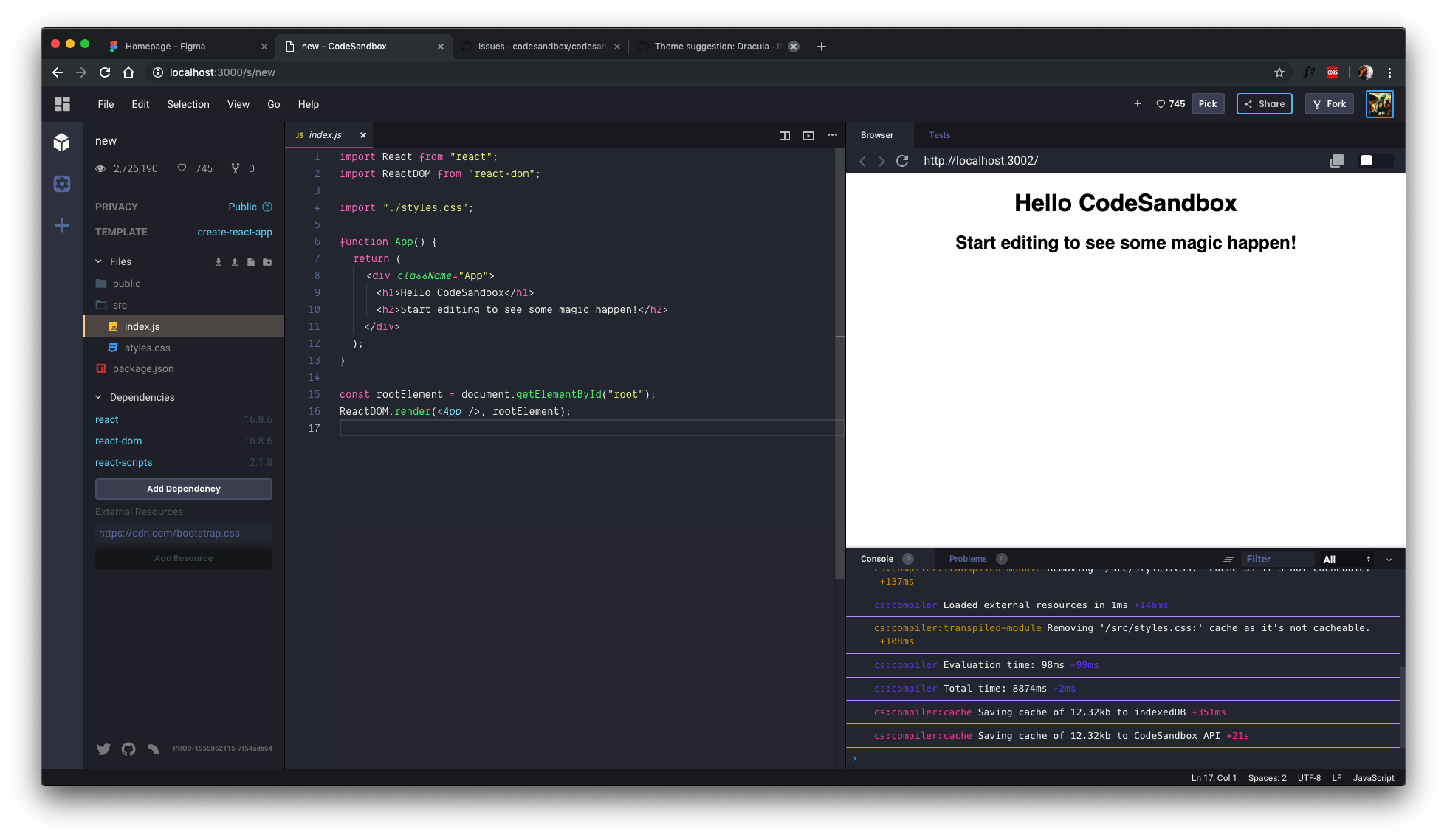Click the console Filter input field
The width and height of the screenshot is (1447, 840).
pyautogui.click(x=1277, y=560)
